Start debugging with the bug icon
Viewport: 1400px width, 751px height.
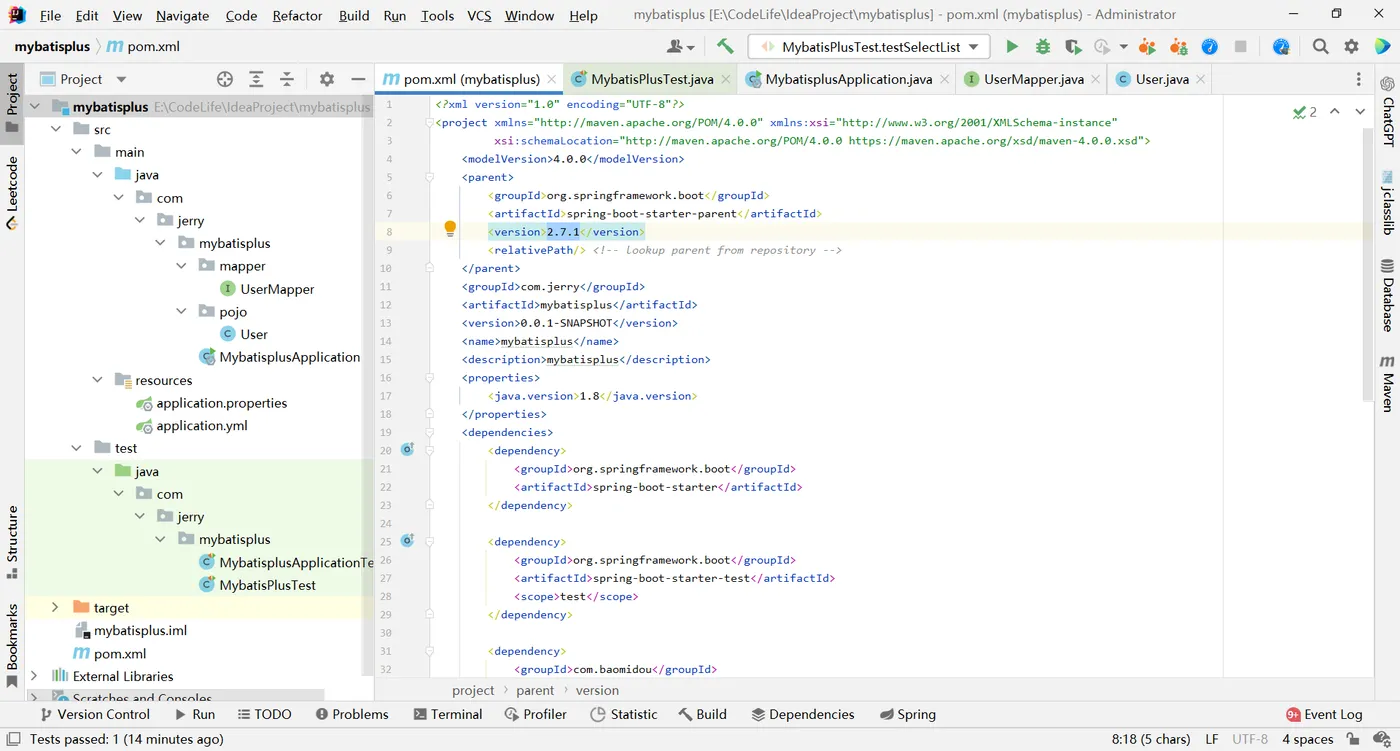tap(1043, 46)
